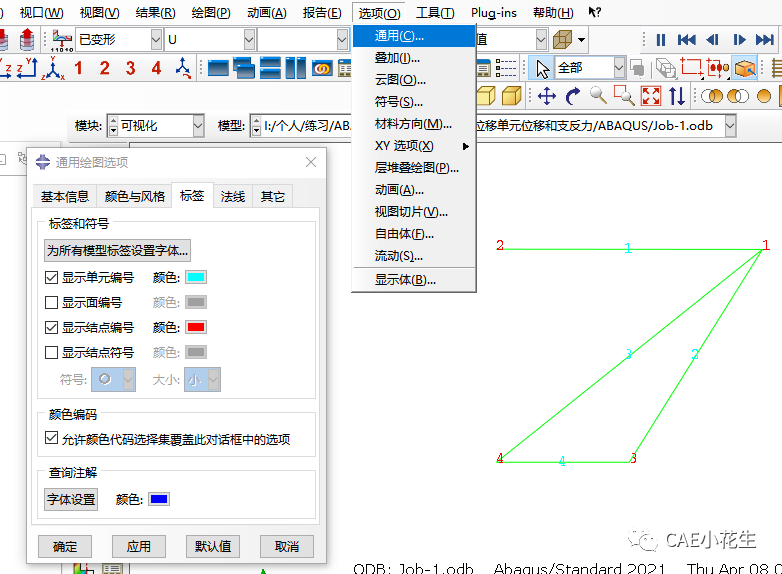This screenshot has height=574, width=782.
Task: Click the red rectangle drag-select icon
Action: click(x=692, y=68)
